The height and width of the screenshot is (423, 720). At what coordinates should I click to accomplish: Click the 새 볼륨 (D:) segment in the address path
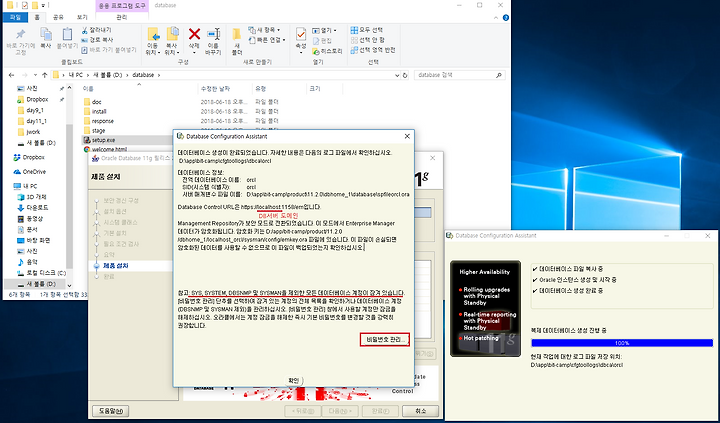[x=108, y=75]
